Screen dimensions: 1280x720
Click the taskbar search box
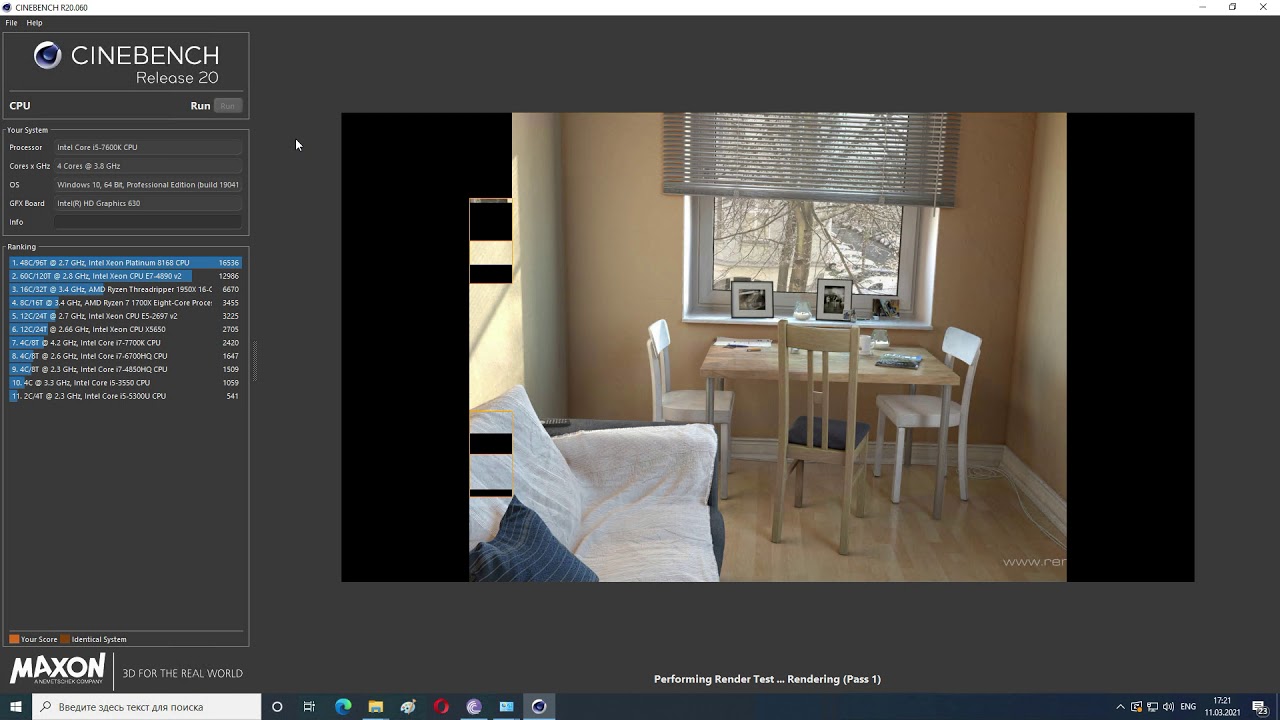point(147,707)
